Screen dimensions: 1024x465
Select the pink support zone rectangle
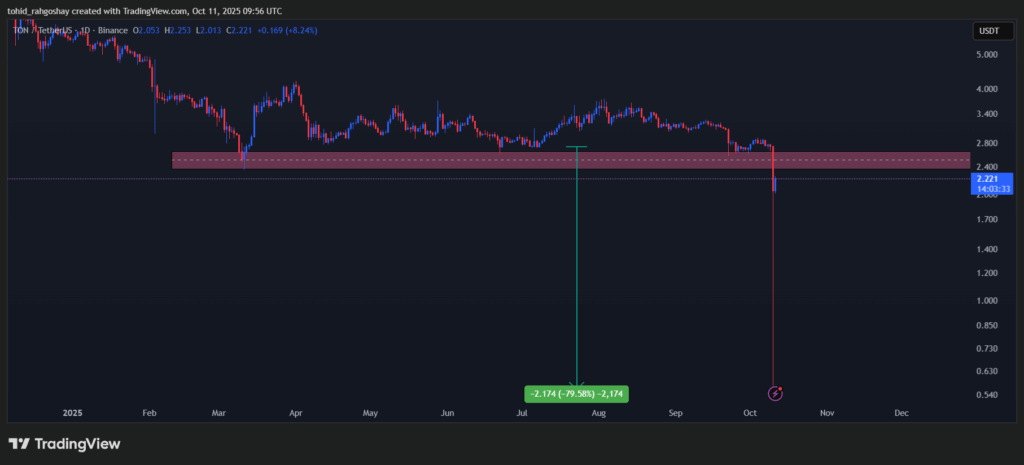[x=400, y=160]
